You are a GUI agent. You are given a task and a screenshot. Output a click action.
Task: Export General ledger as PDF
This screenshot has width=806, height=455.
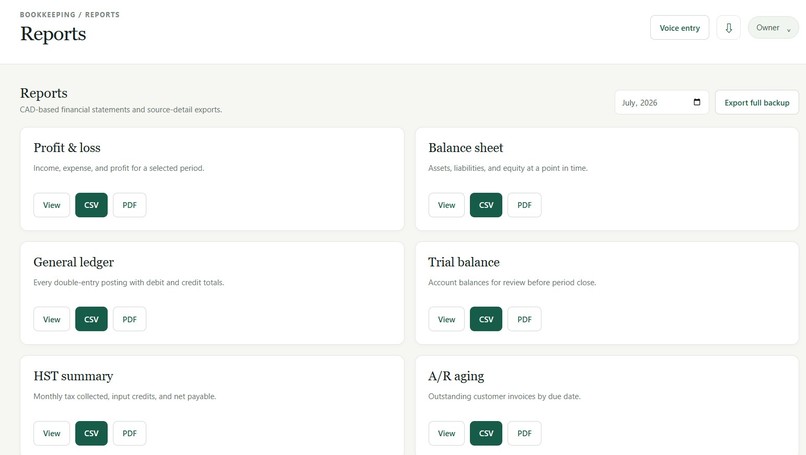coord(130,319)
